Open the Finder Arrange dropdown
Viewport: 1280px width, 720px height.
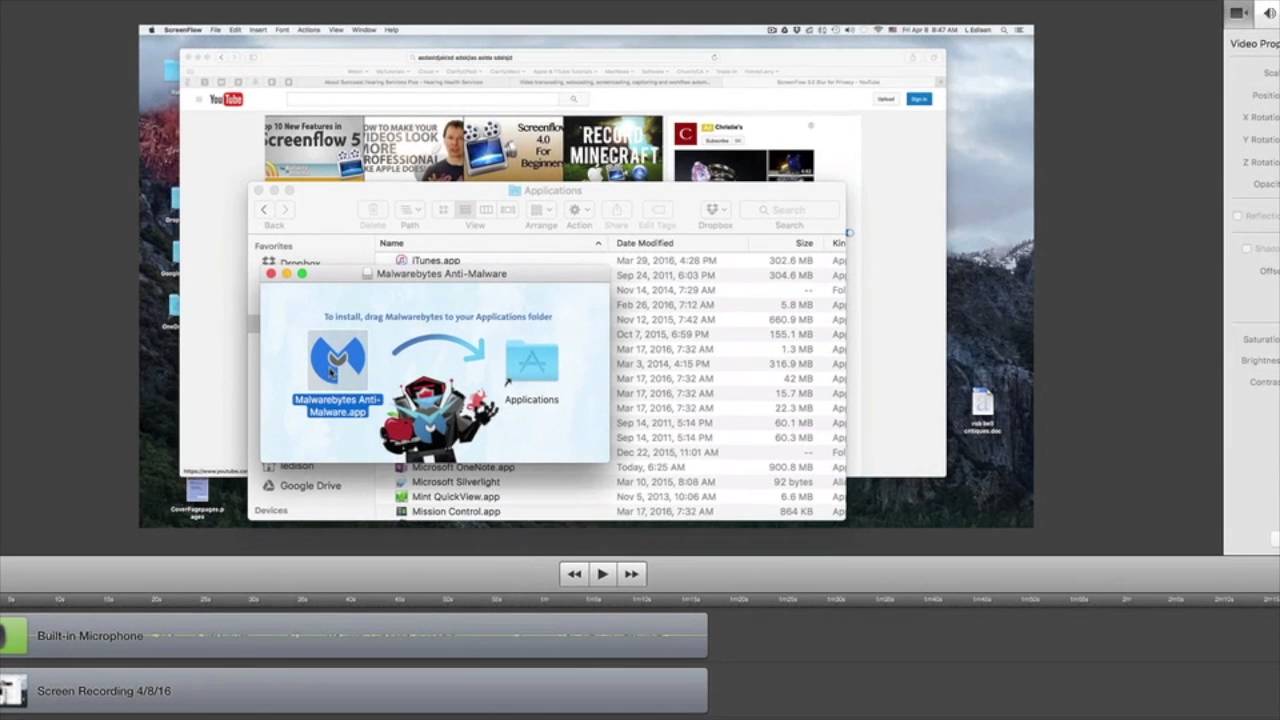pyautogui.click(x=541, y=210)
